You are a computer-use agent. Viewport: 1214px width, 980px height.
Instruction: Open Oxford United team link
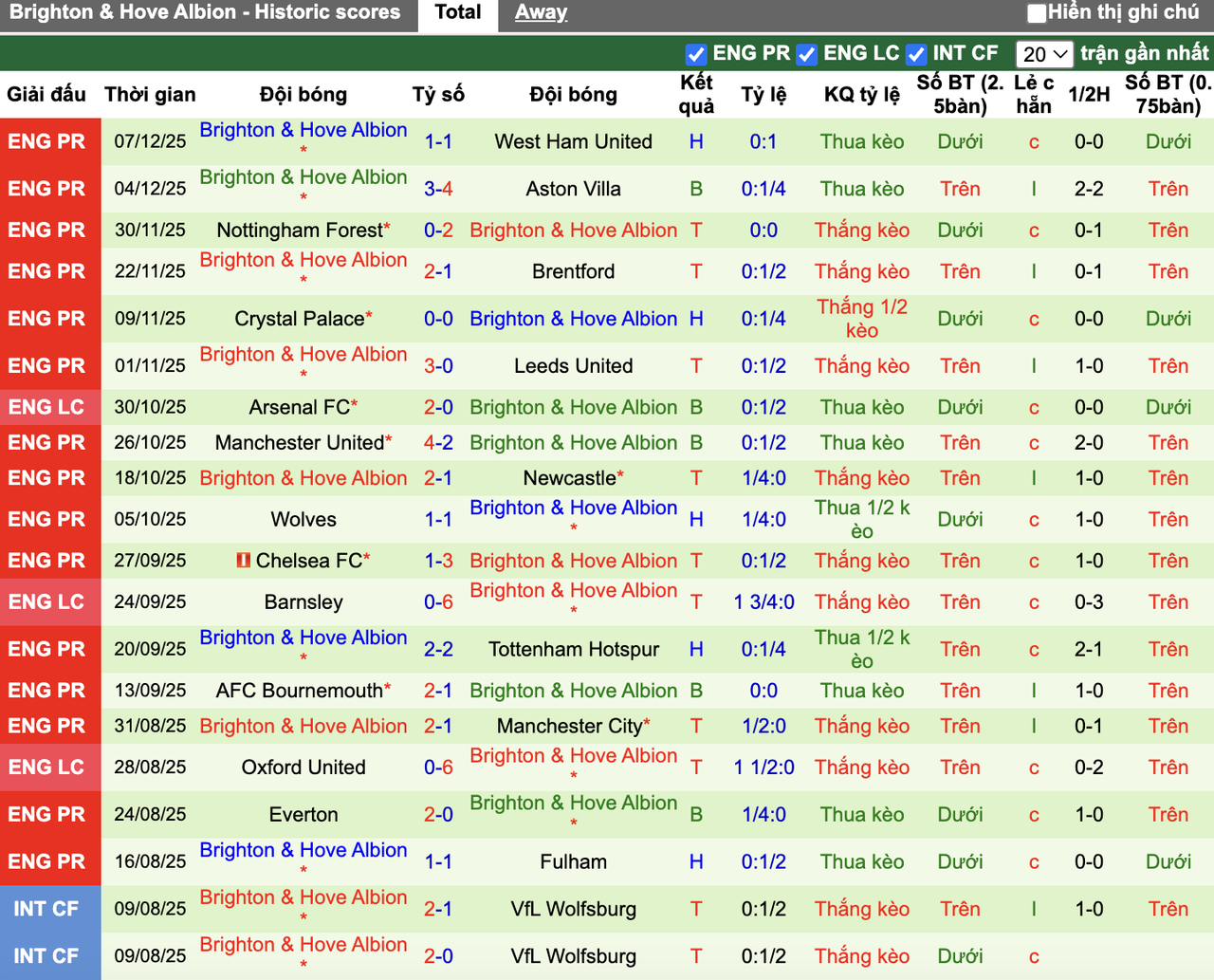tap(303, 767)
